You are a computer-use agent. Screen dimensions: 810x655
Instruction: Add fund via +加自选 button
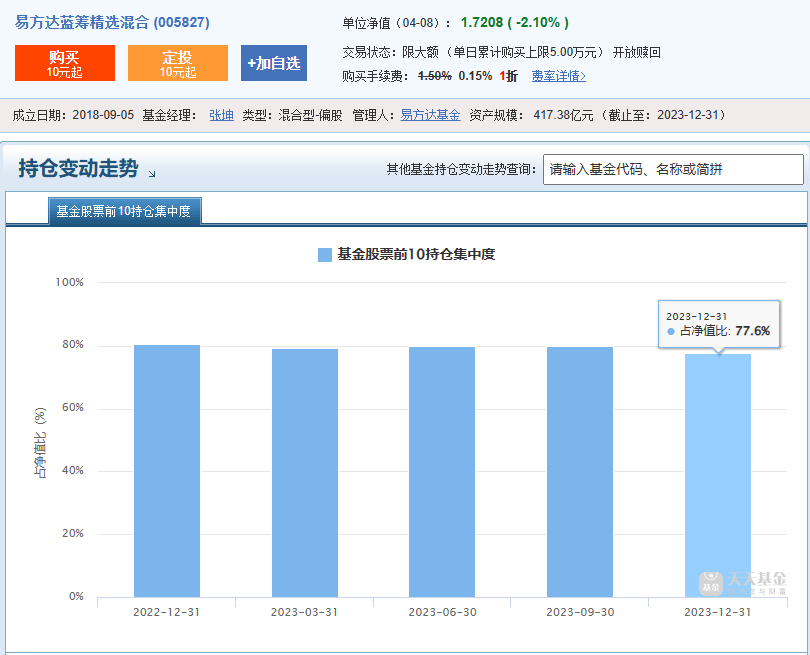tap(274, 63)
